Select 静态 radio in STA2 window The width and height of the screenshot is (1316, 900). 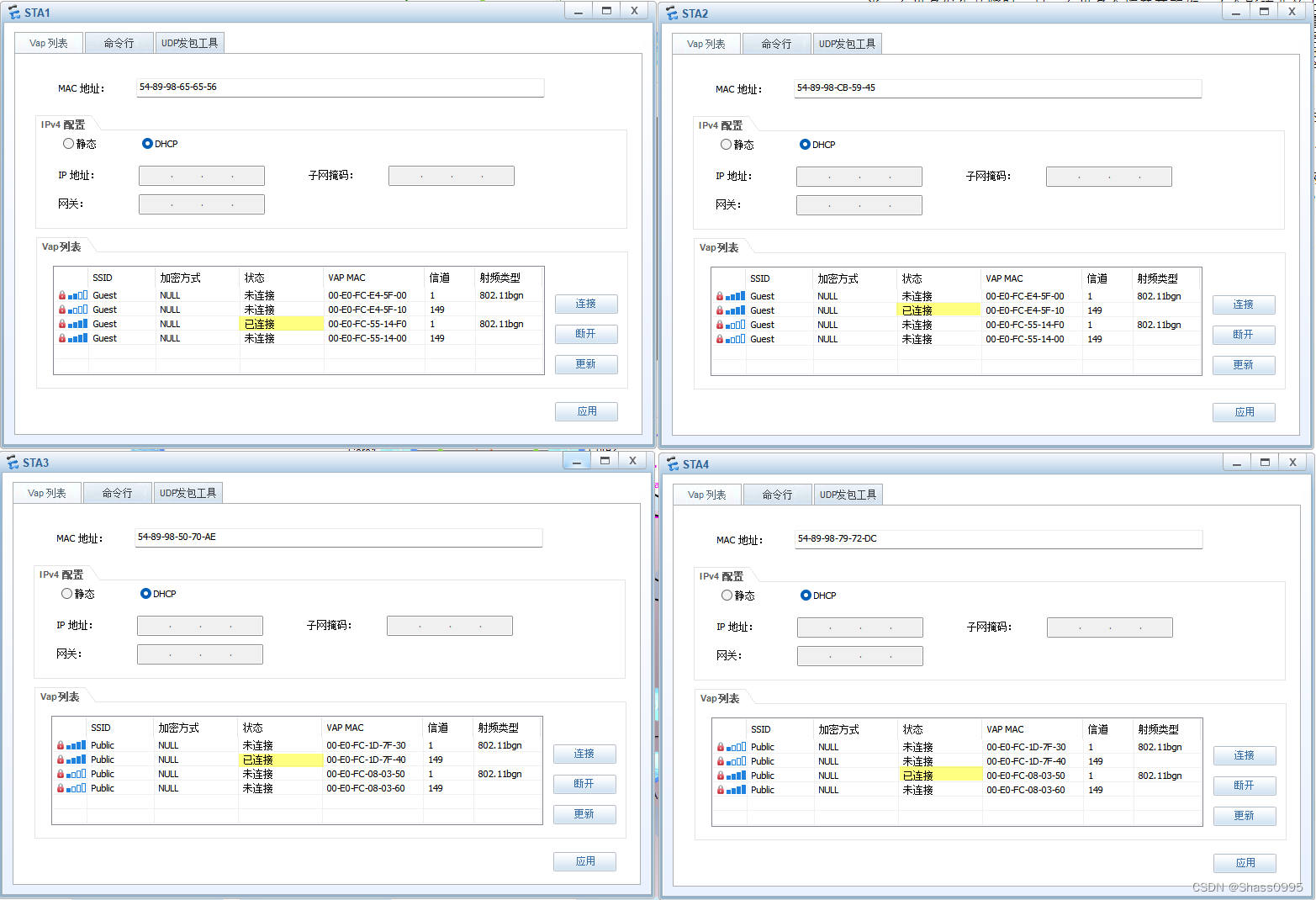click(x=726, y=145)
